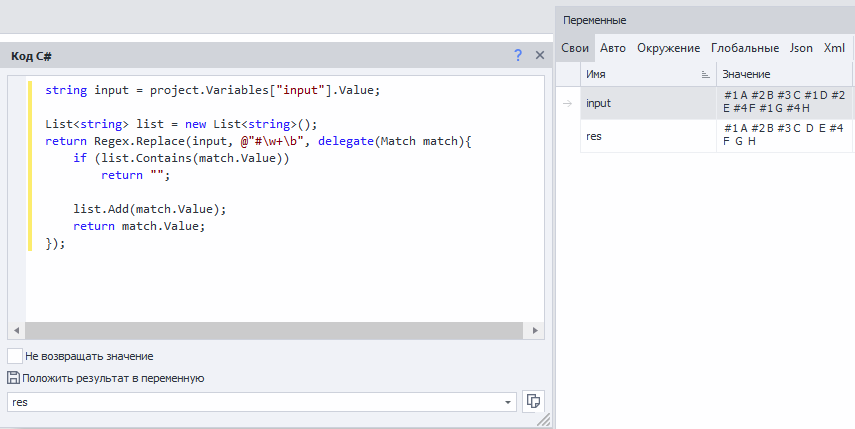
Task: Click code line 'string input = project.Variables'
Action: click(x=213, y=90)
